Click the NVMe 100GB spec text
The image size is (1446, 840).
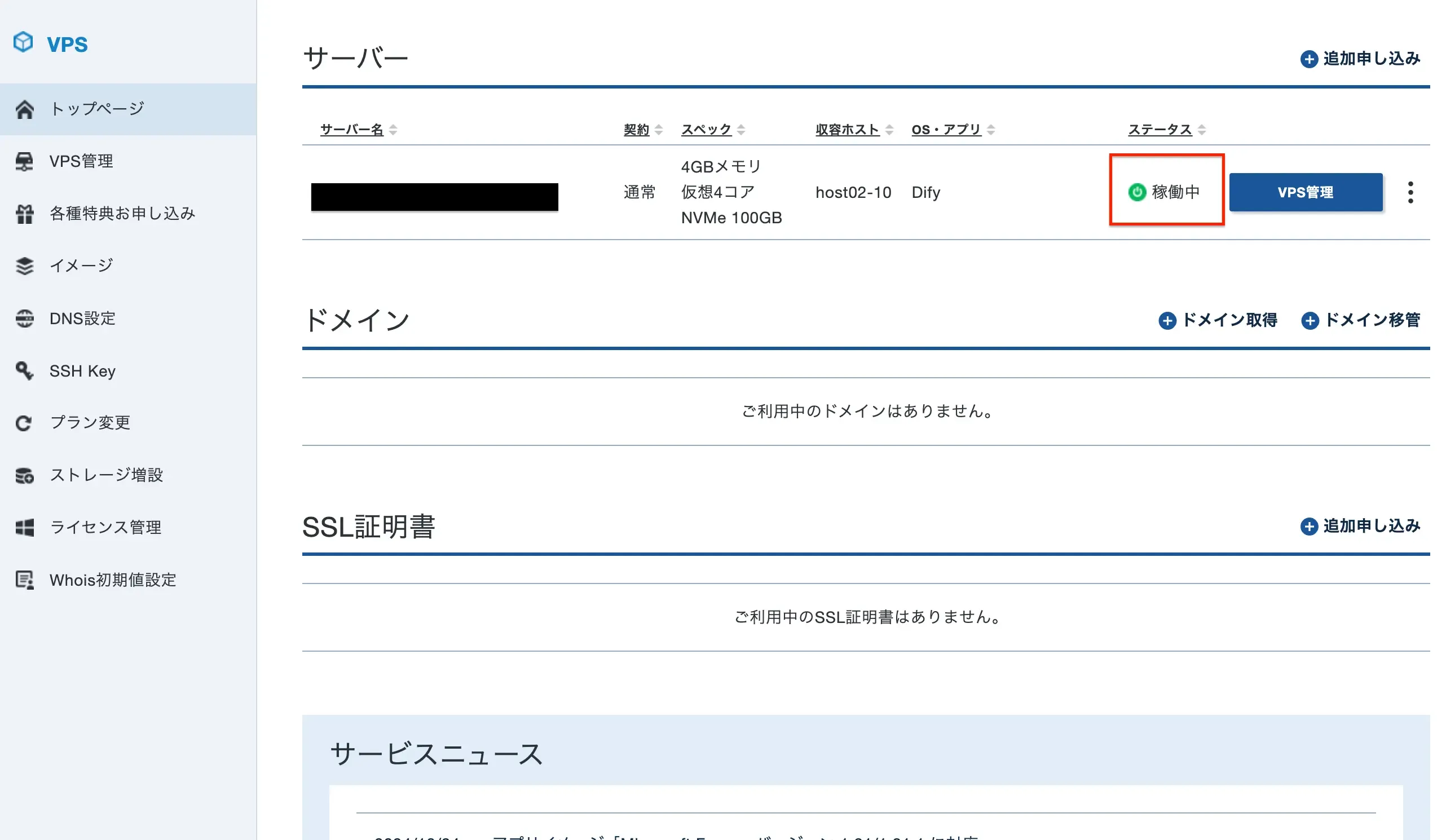click(731, 218)
